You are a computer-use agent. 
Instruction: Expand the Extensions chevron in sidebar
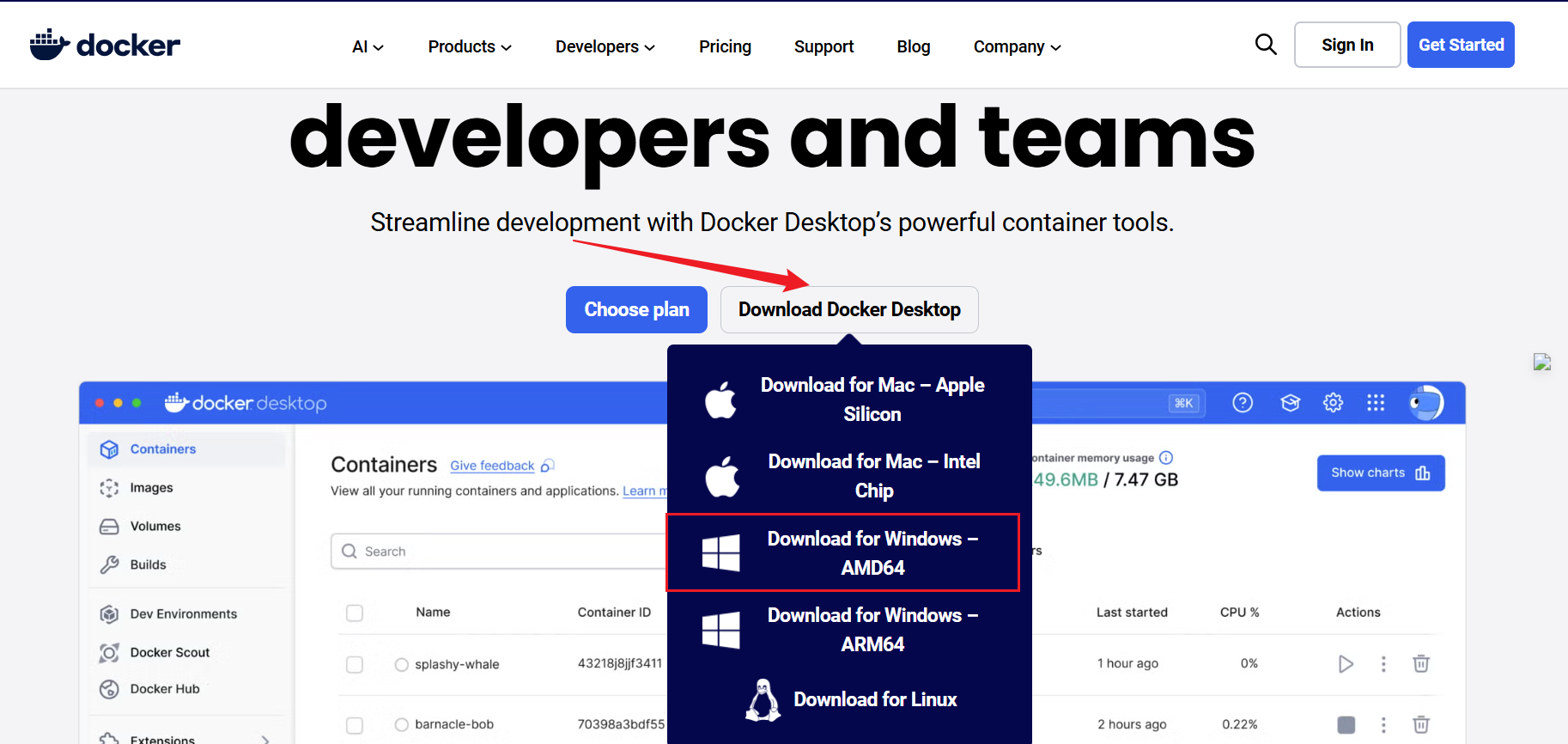click(x=265, y=740)
